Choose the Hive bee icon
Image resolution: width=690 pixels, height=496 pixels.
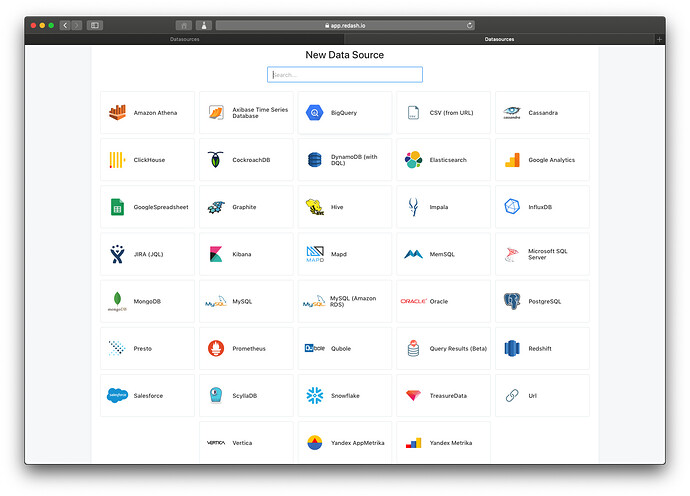(x=315, y=207)
